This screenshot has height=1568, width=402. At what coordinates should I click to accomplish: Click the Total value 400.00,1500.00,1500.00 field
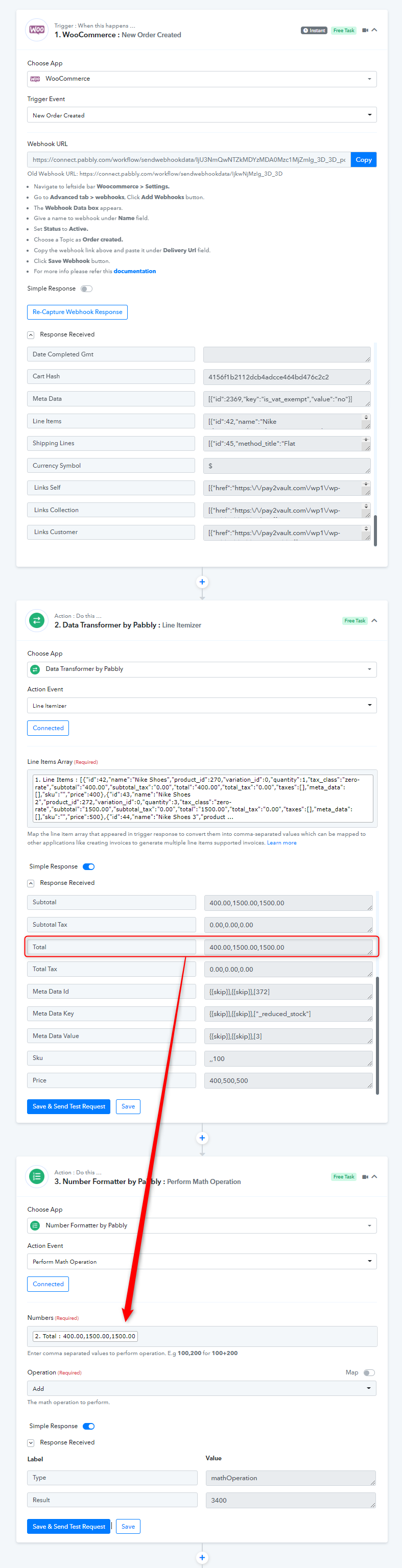click(x=288, y=947)
